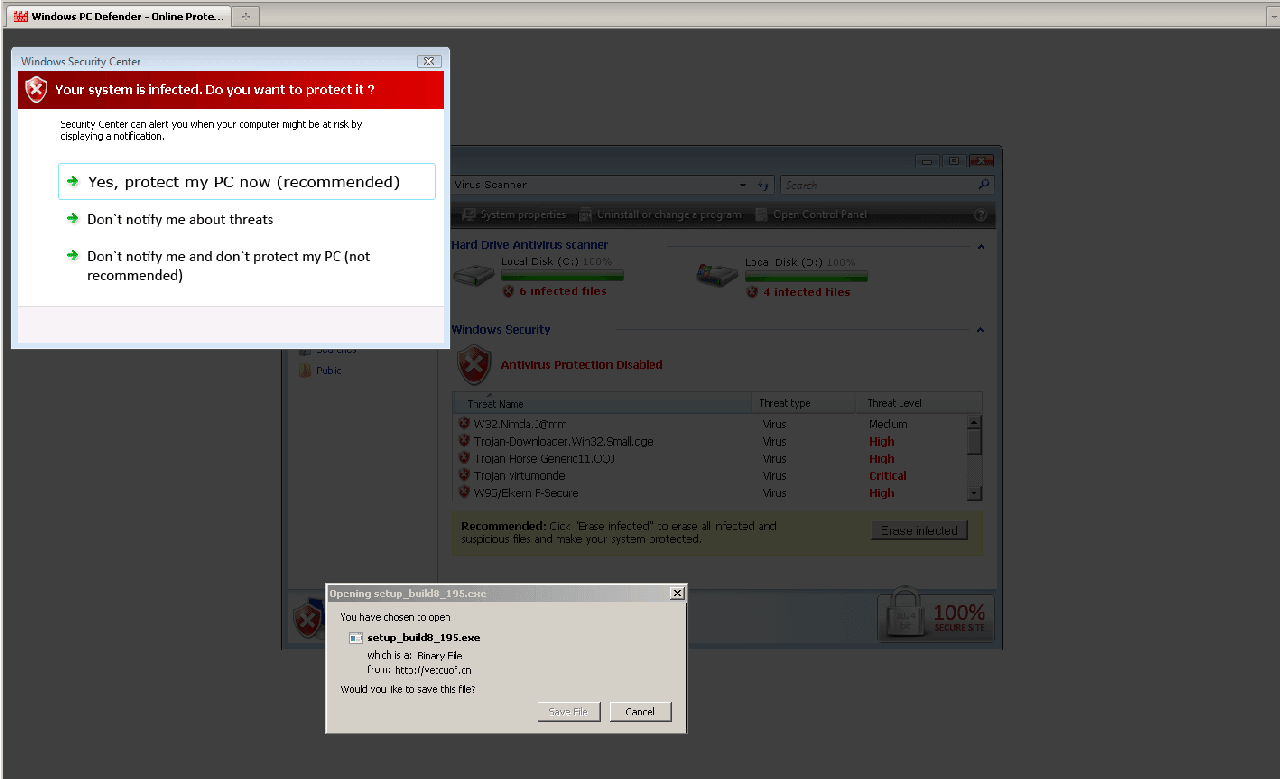Click the Public folder in scanner sidebar

coord(320,370)
